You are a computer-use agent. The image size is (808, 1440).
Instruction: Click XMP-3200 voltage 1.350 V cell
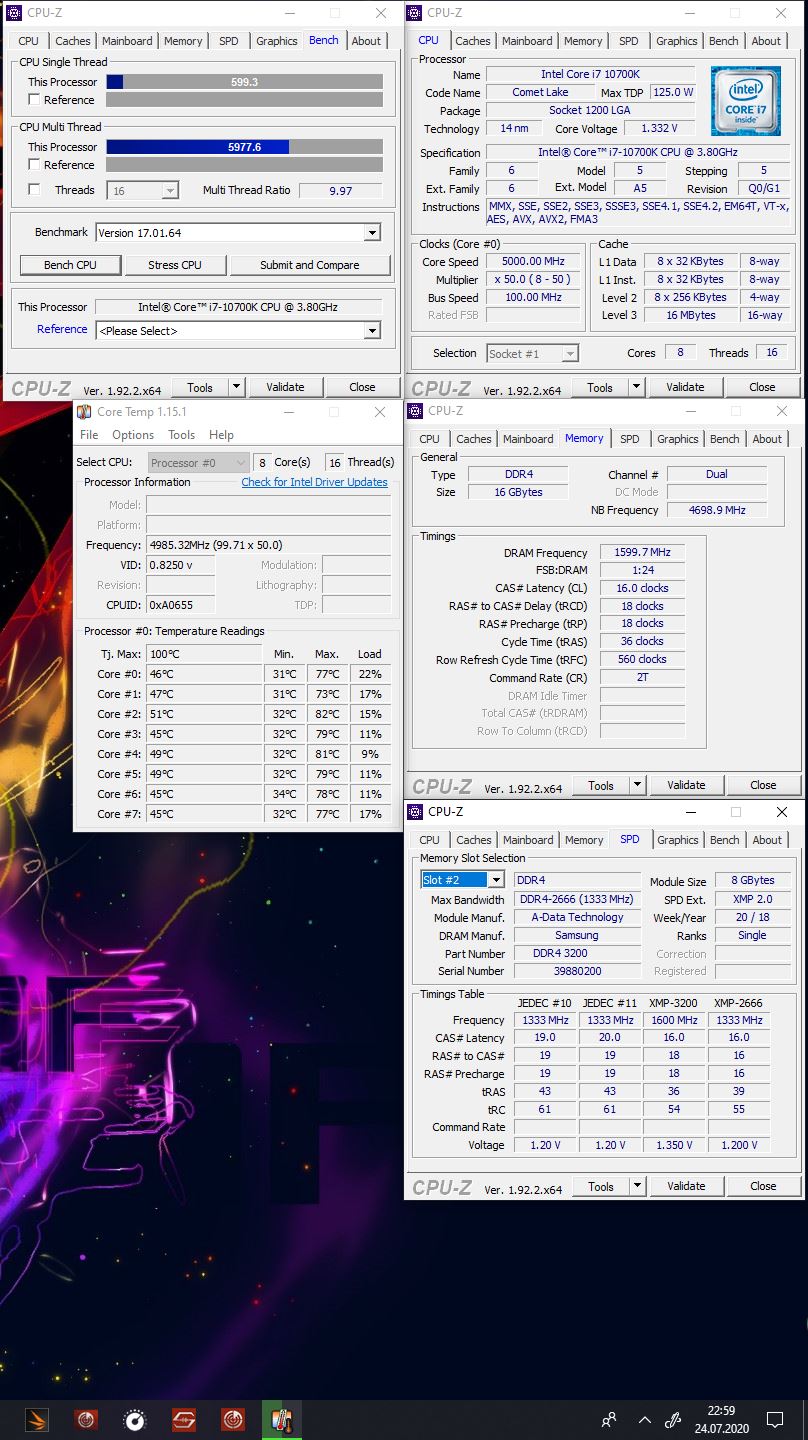[675, 1145]
